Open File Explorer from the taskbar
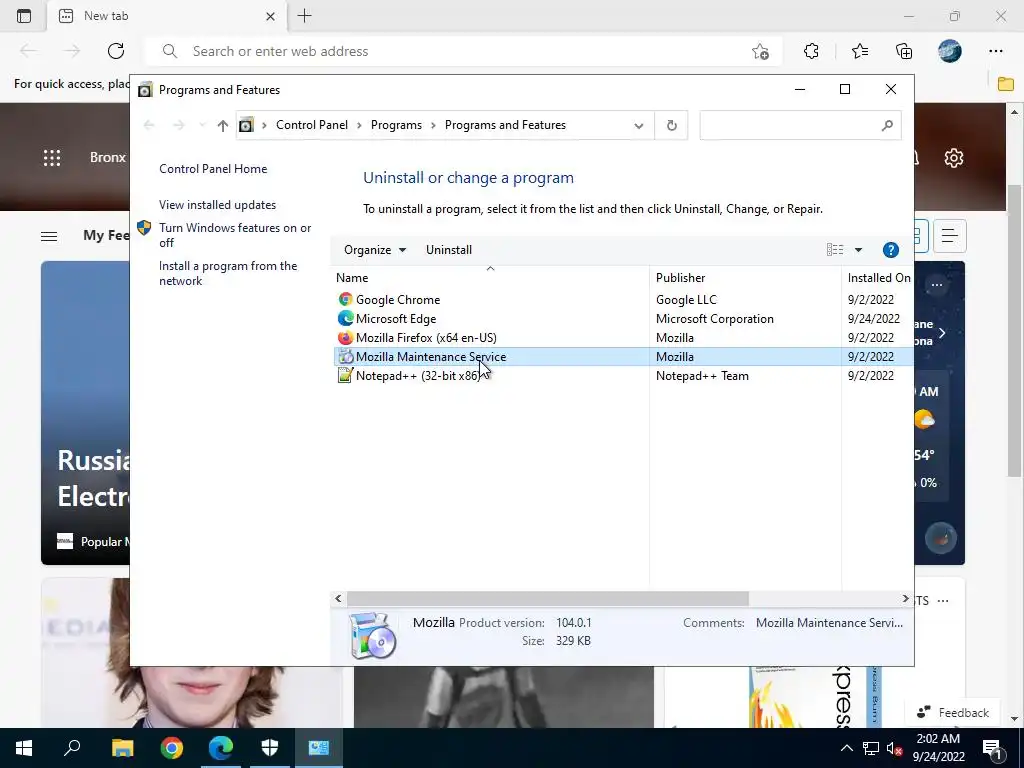The height and width of the screenshot is (768, 1024). click(x=122, y=748)
